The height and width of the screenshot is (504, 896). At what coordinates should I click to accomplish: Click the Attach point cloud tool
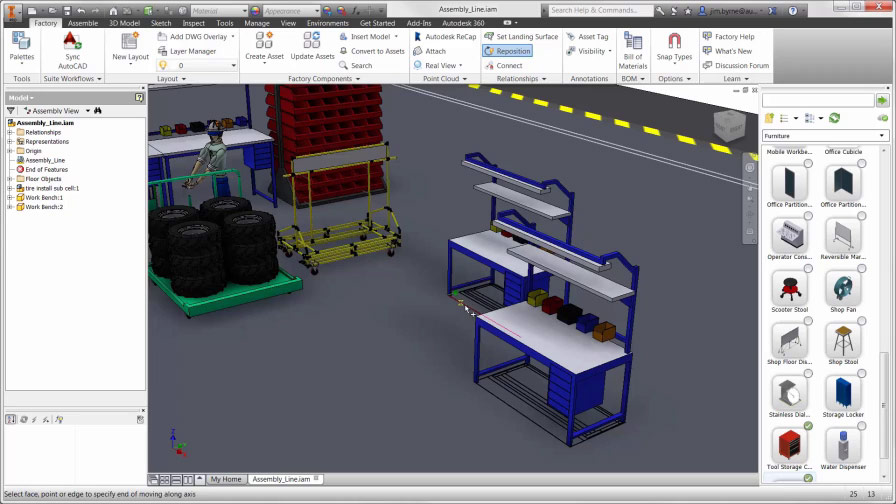[430, 51]
